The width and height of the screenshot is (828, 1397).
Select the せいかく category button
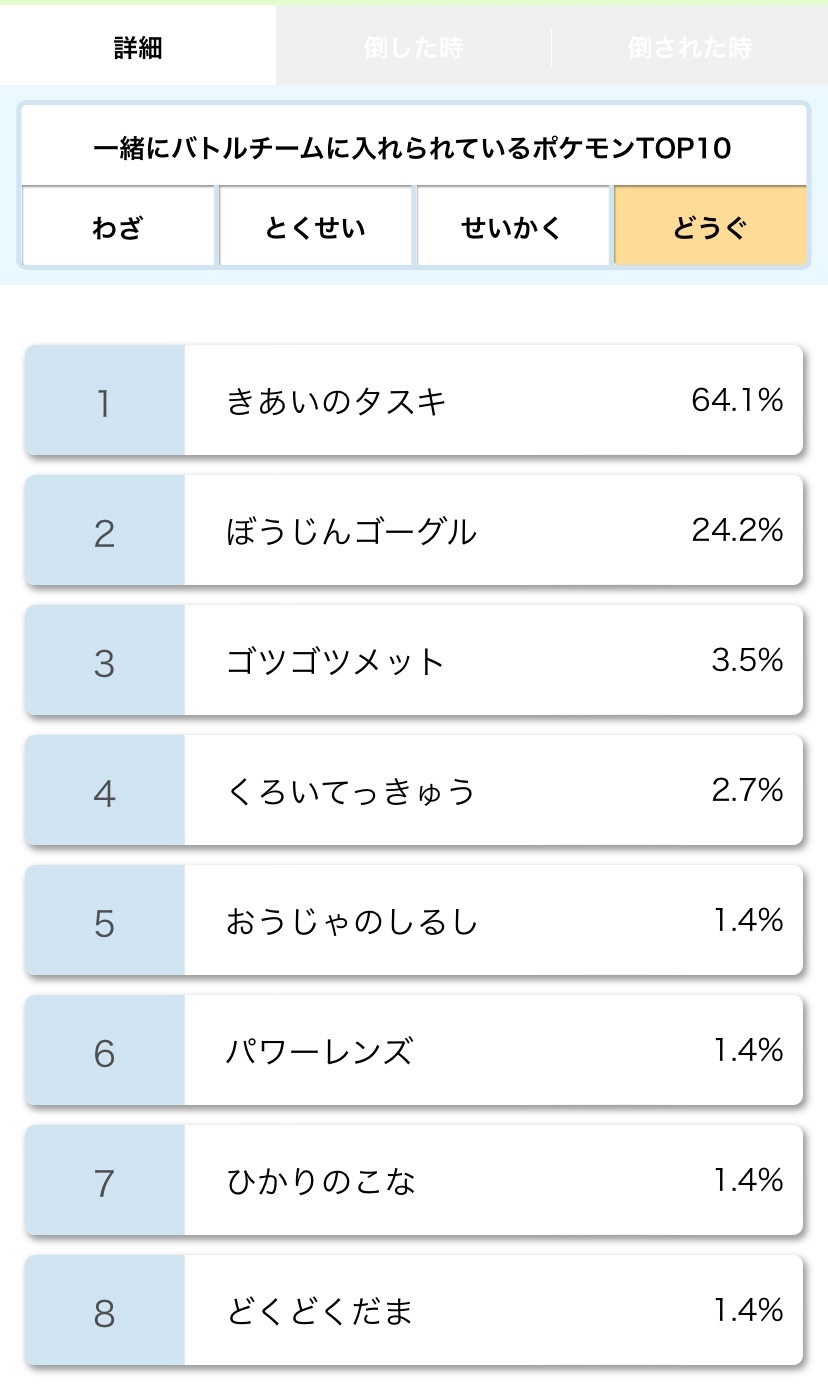tap(512, 227)
